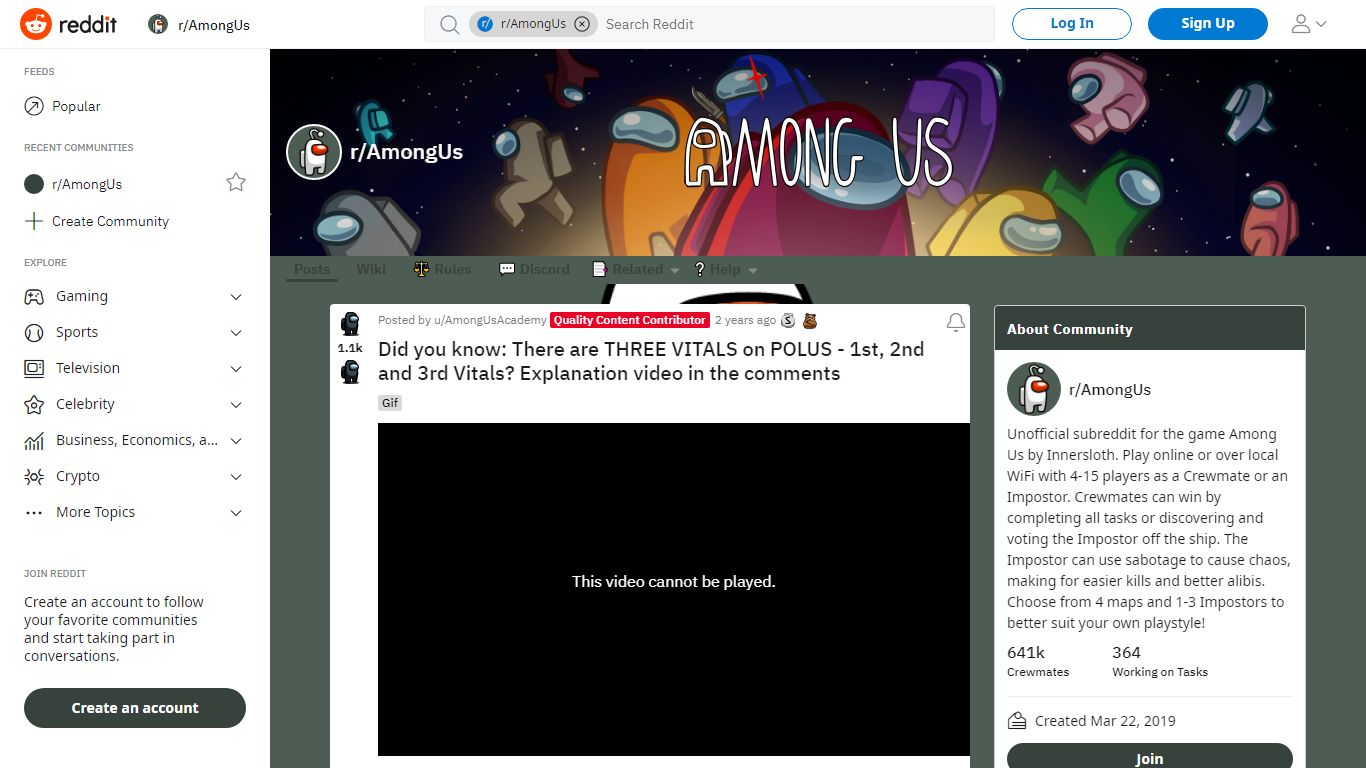Open the user account dropdown menu
The width and height of the screenshot is (1366, 768).
1309,24
